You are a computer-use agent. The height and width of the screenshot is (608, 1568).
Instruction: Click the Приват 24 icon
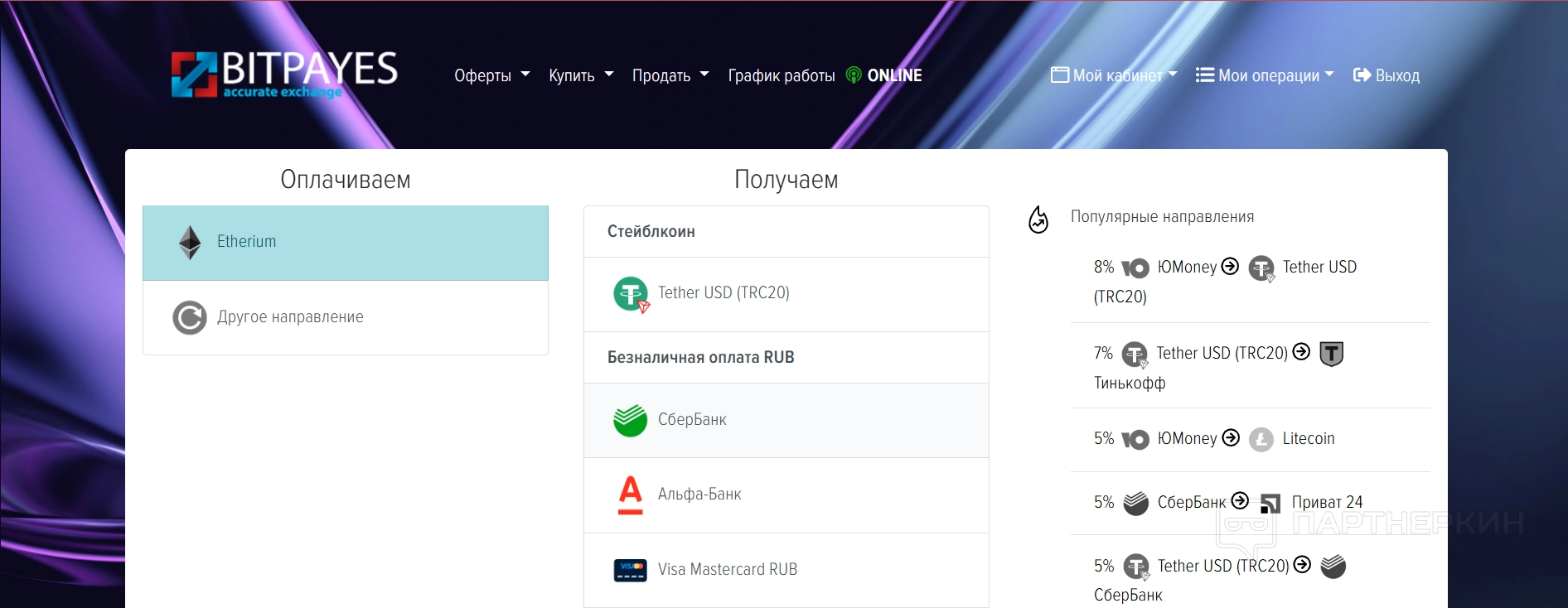tap(1270, 504)
